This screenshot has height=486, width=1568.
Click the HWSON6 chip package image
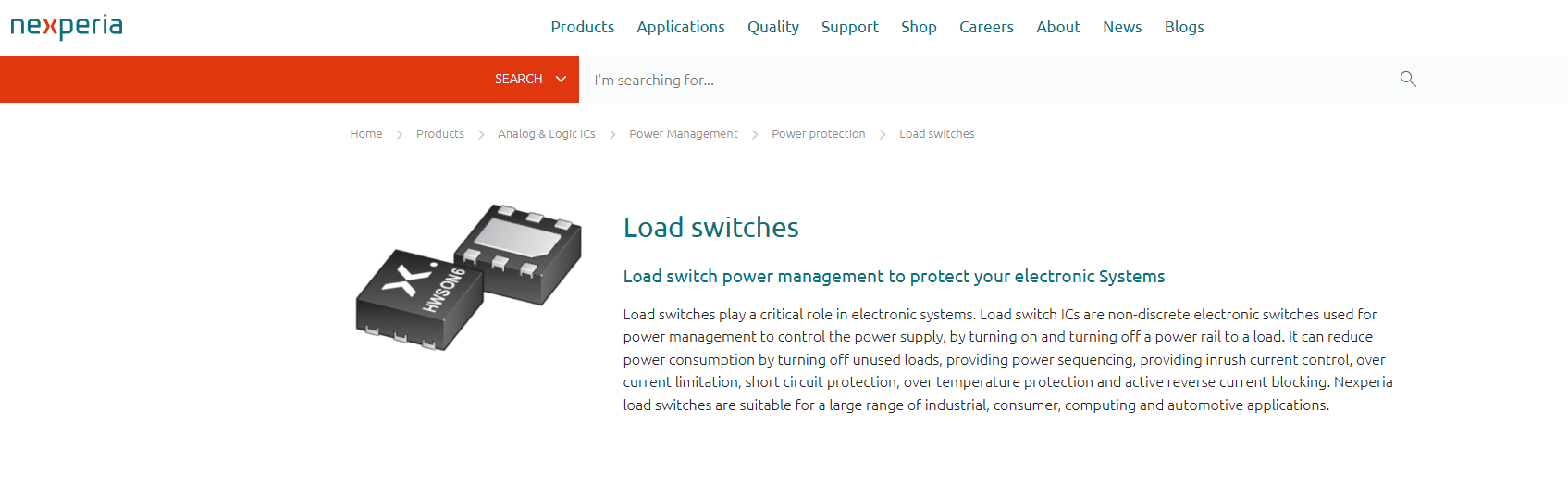click(x=469, y=278)
